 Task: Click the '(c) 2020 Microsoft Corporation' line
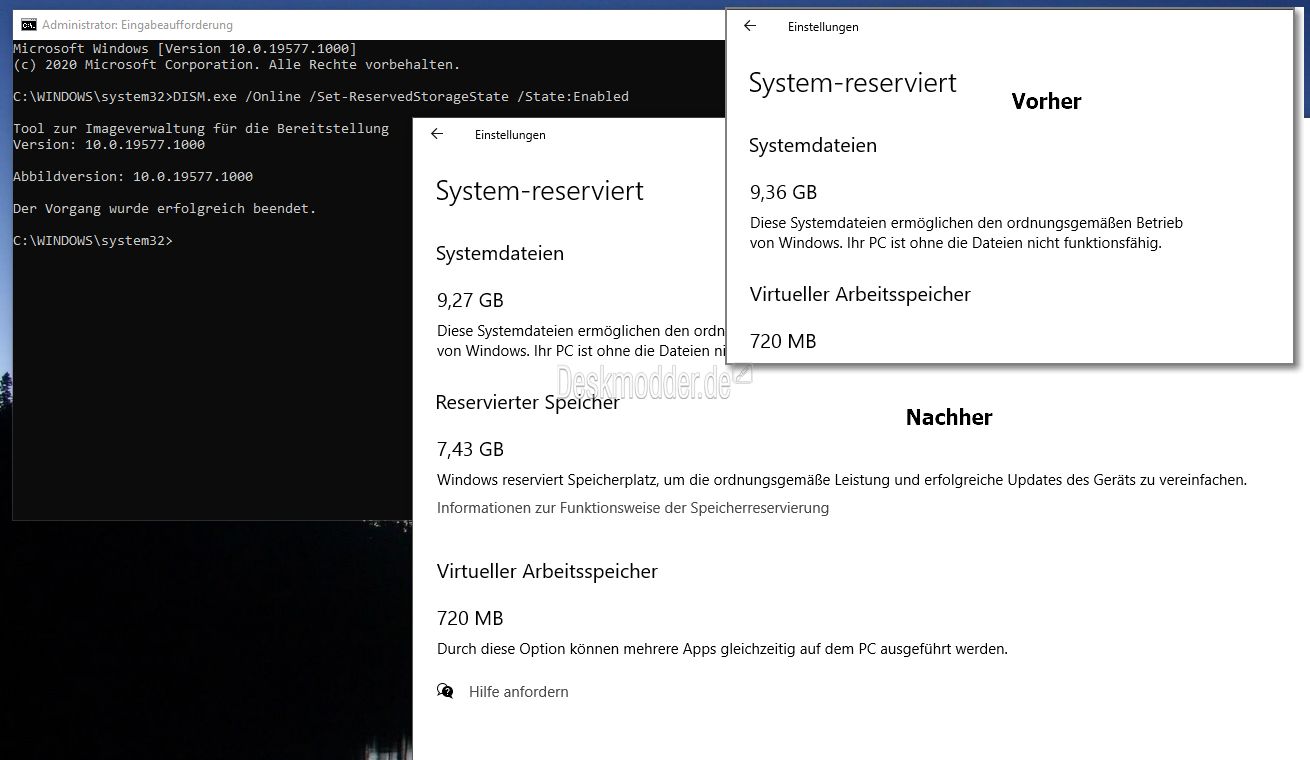[237, 65]
